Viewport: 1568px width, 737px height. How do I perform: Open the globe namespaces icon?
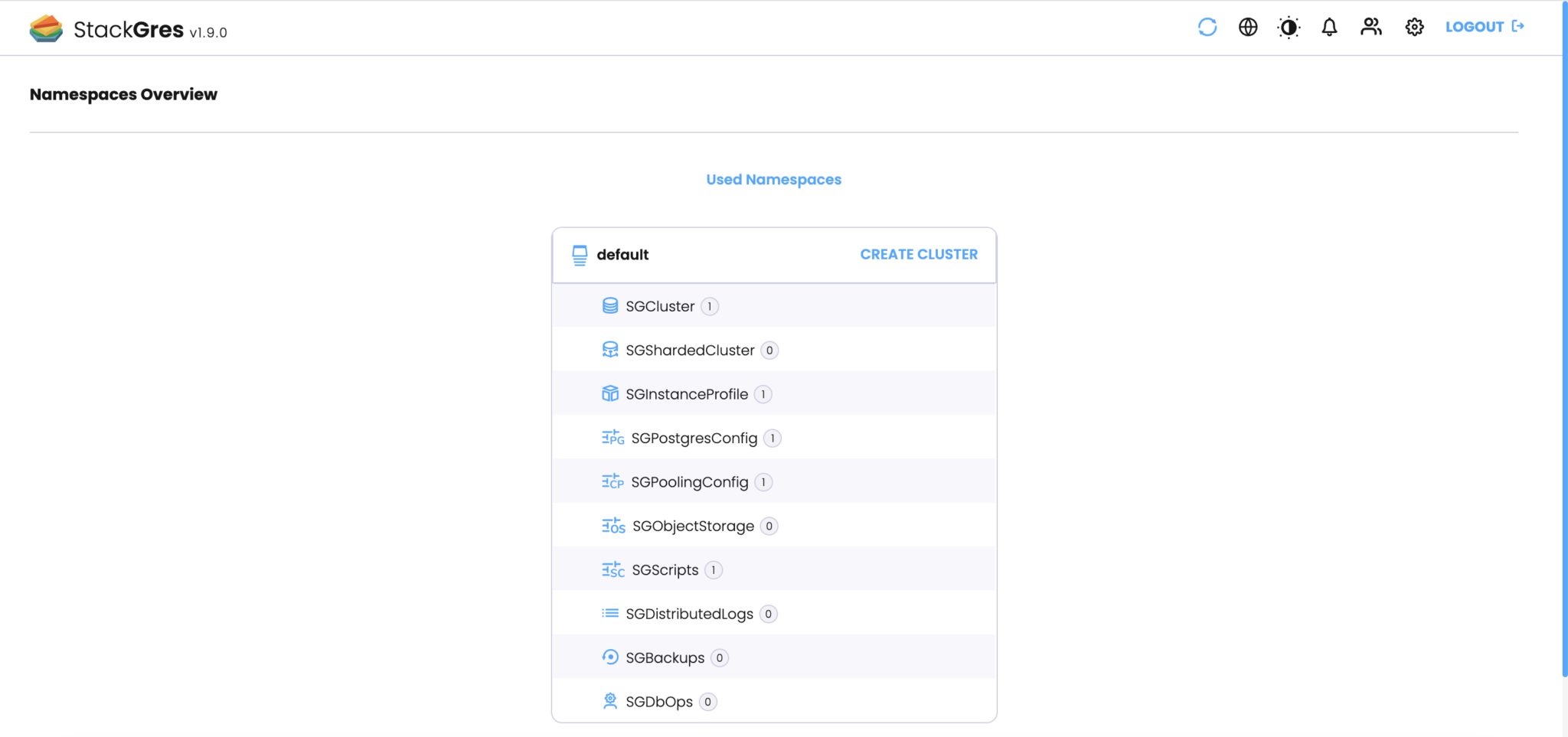(1248, 27)
